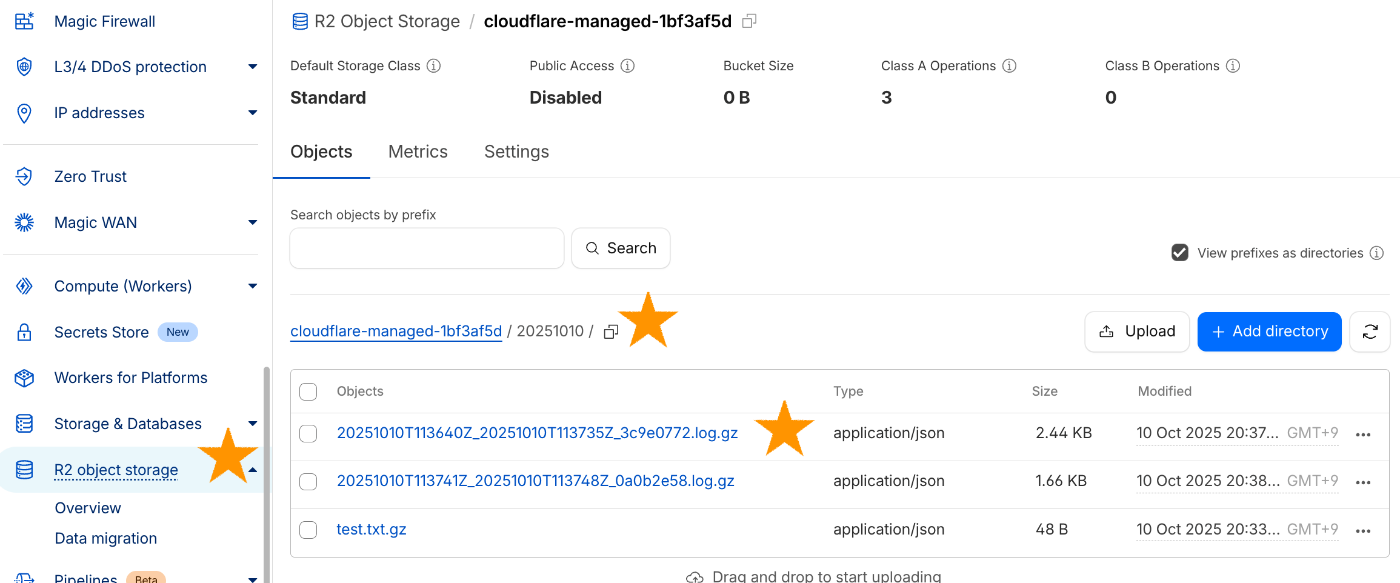
Task: Copy the 20251010 directory path
Action: click(611, 332)
